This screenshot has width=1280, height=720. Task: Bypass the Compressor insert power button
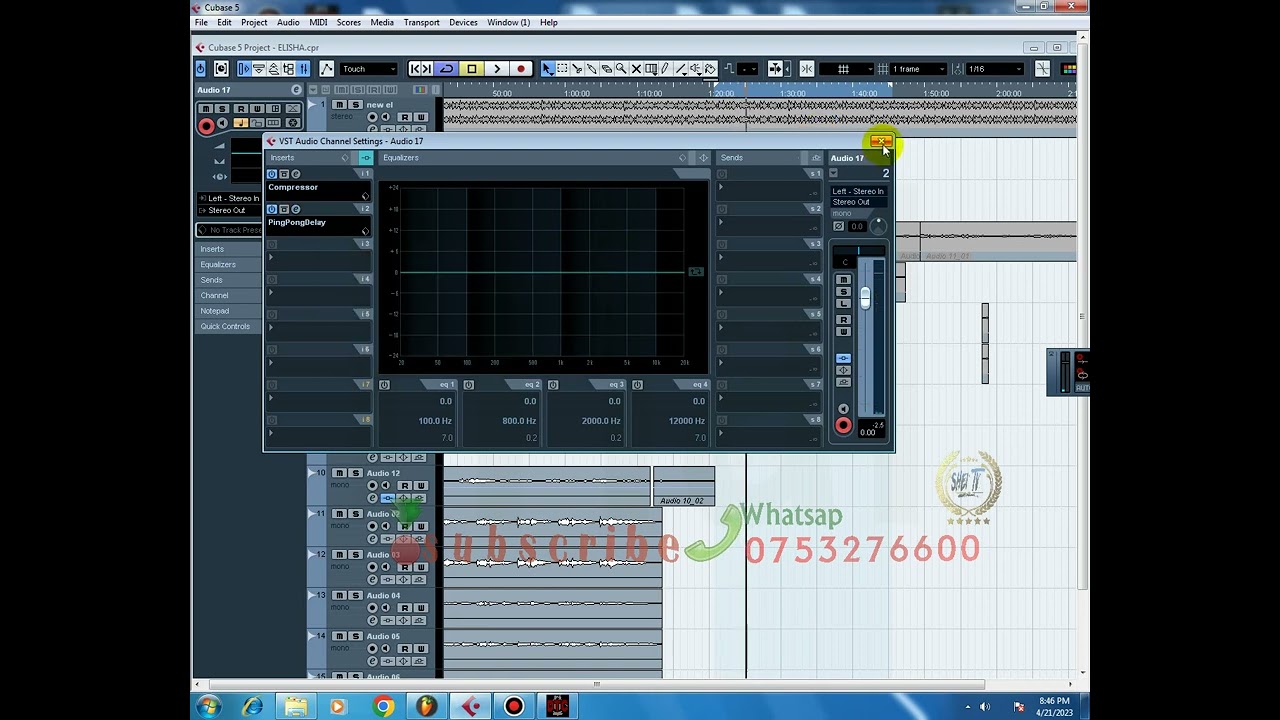(x=272, y=174)
